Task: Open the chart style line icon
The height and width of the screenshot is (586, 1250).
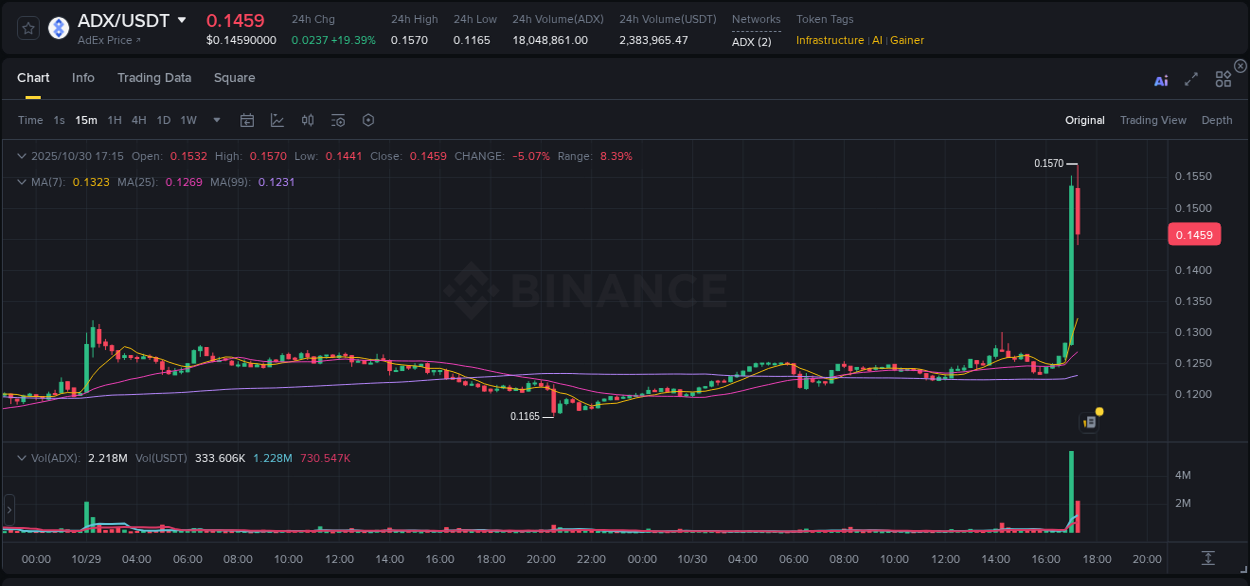Action: pos(277,119)
